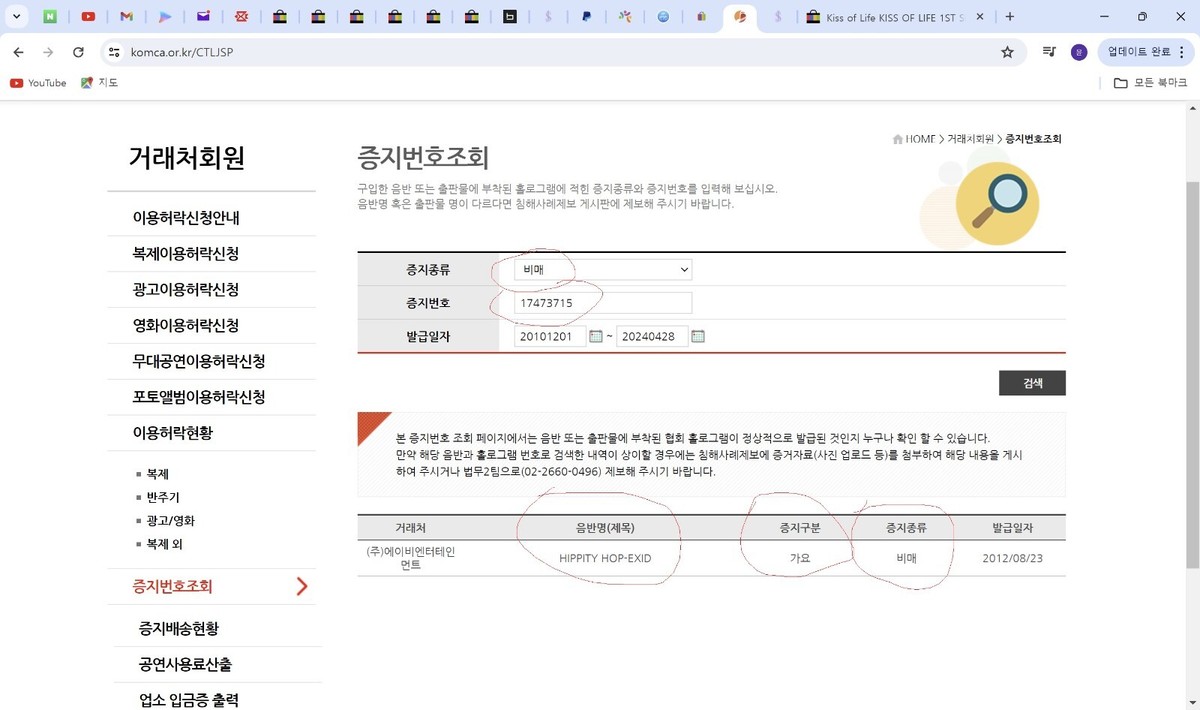Open 이용허락신청안내 in sidebar
This screenshot has width=1200, height=710.
186,218
